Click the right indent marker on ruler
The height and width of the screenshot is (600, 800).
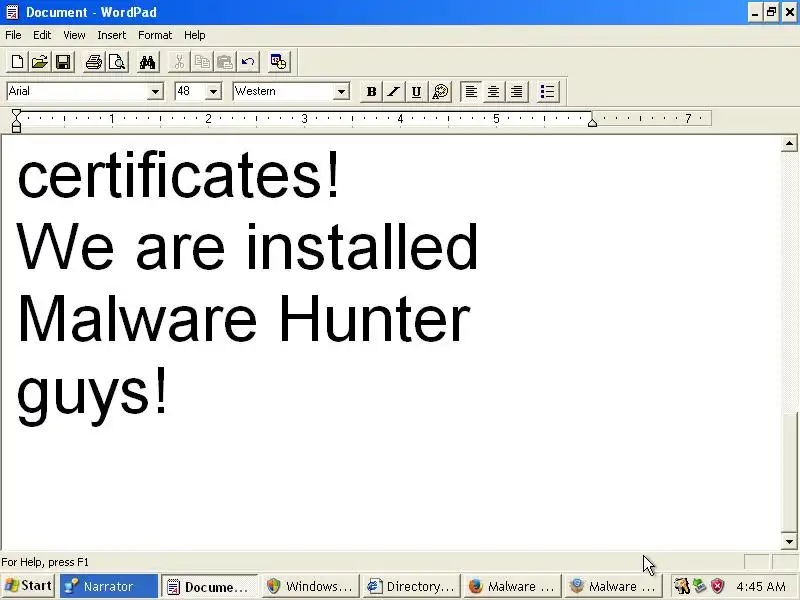tap(592, 122)
